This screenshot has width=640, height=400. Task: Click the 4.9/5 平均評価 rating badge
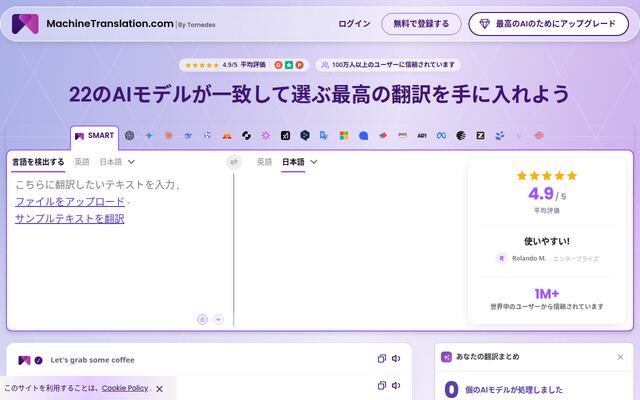coord(244,65)
